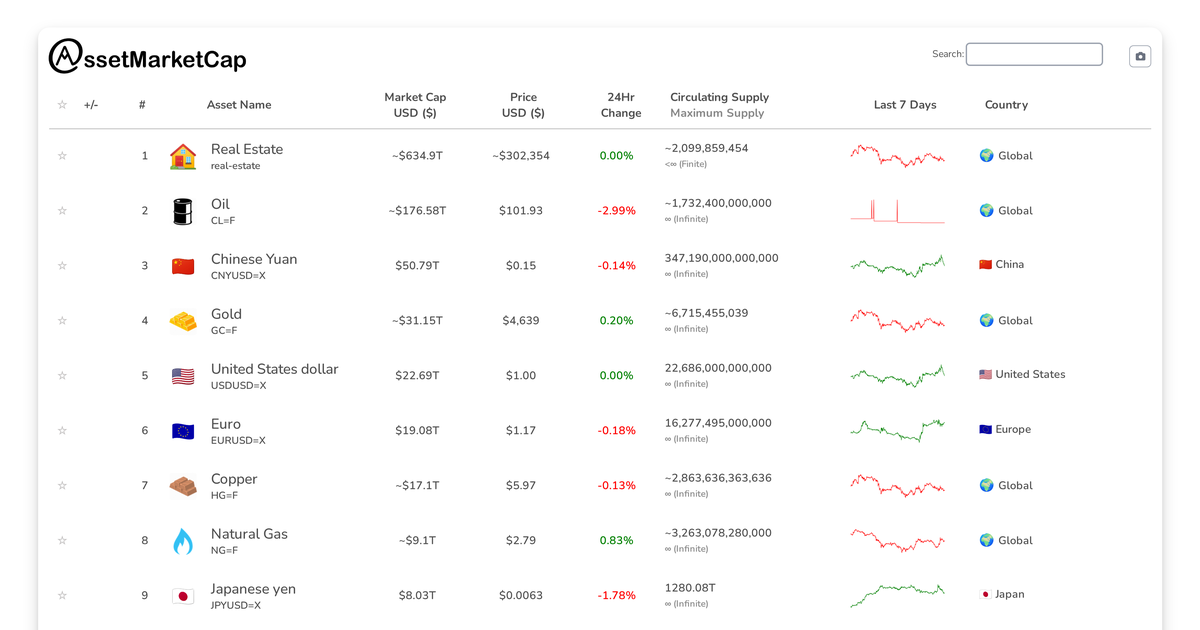Favorite Oil with its star
The image size is (1200, 630).
tap(62, 211)
